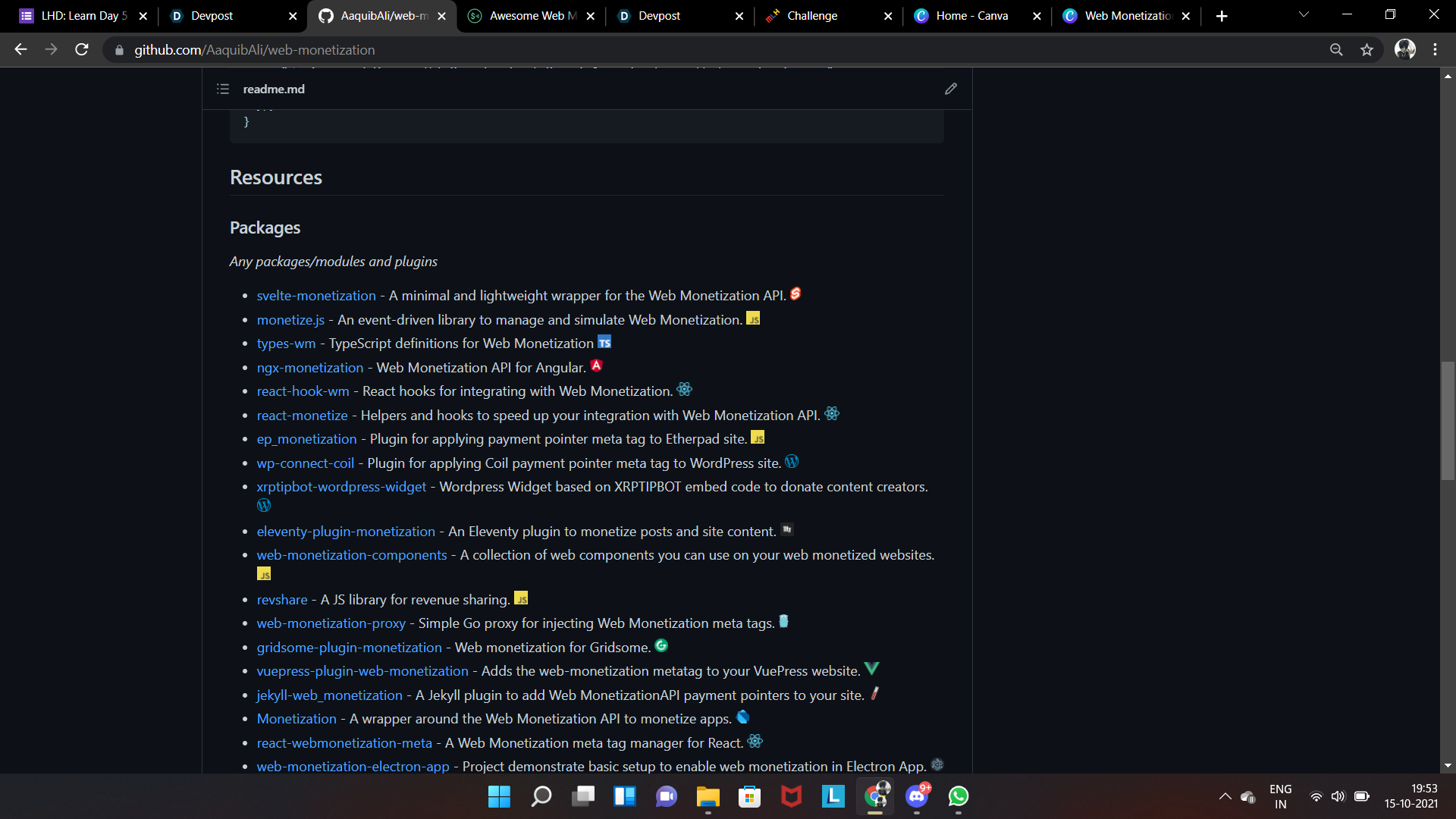Expand the tab search dropdown arrow
Image resolution: width=1456 pixels, height=819 pixels.
(x=1304, y=15)
